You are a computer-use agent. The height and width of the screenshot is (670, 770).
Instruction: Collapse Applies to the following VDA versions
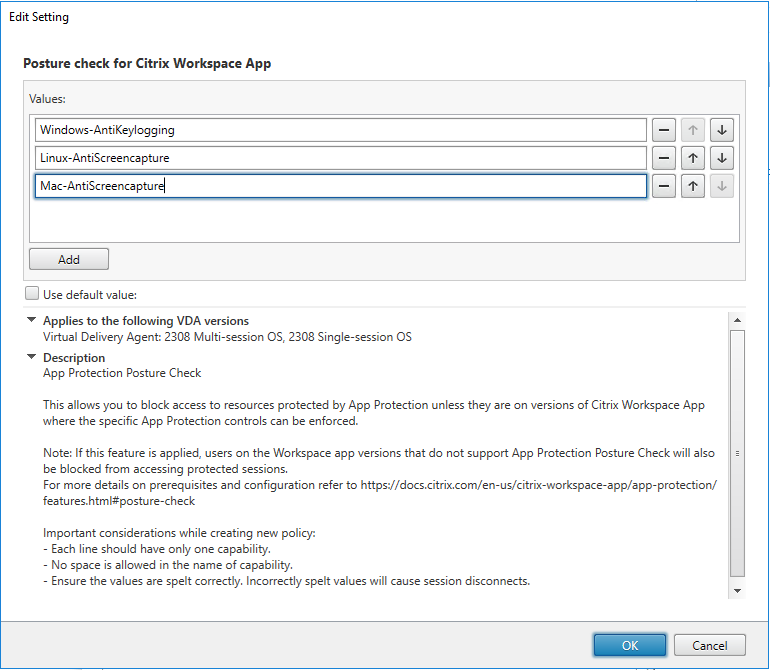click(31, 320)
